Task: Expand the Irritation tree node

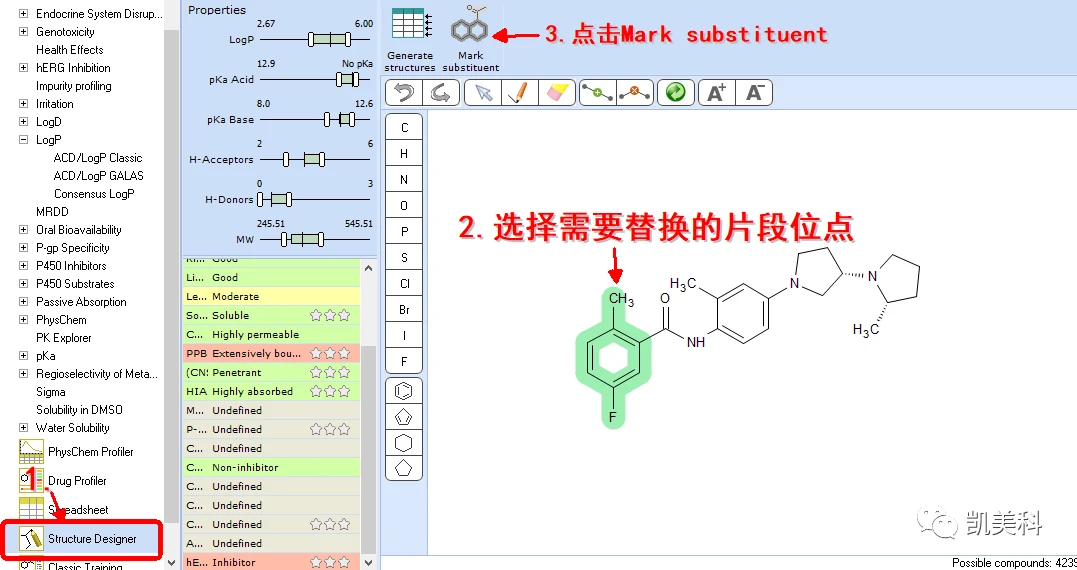Action: [23, 104]
